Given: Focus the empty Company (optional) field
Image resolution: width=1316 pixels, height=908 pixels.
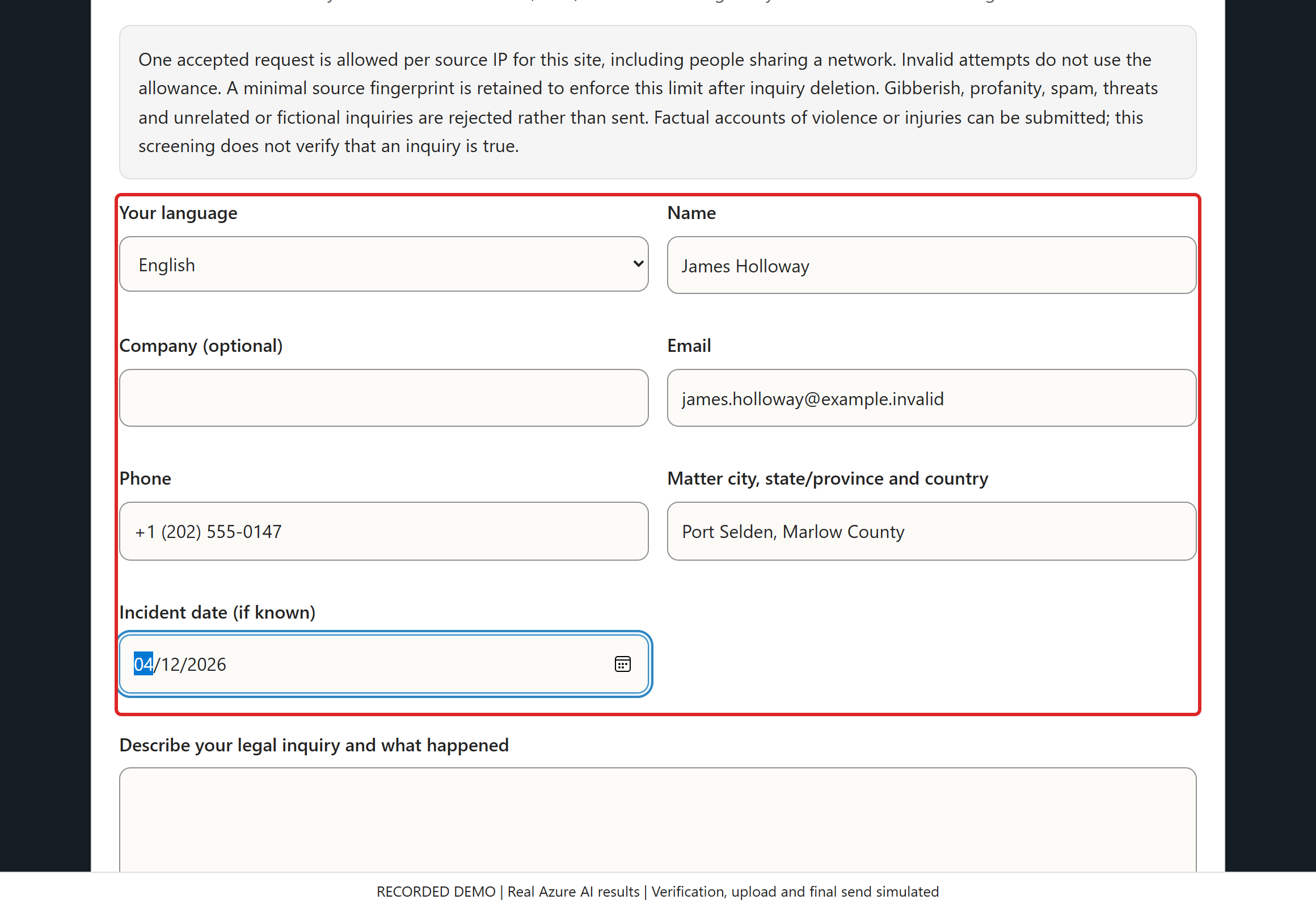Looking at the screenshot, I should tap(384, 398).
